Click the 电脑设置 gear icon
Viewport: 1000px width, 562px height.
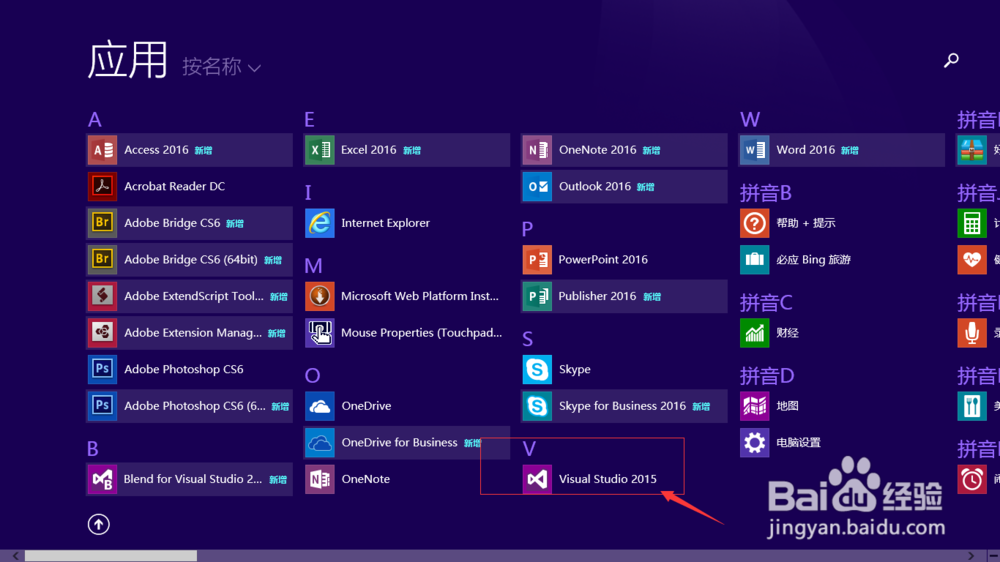point(754,443)
